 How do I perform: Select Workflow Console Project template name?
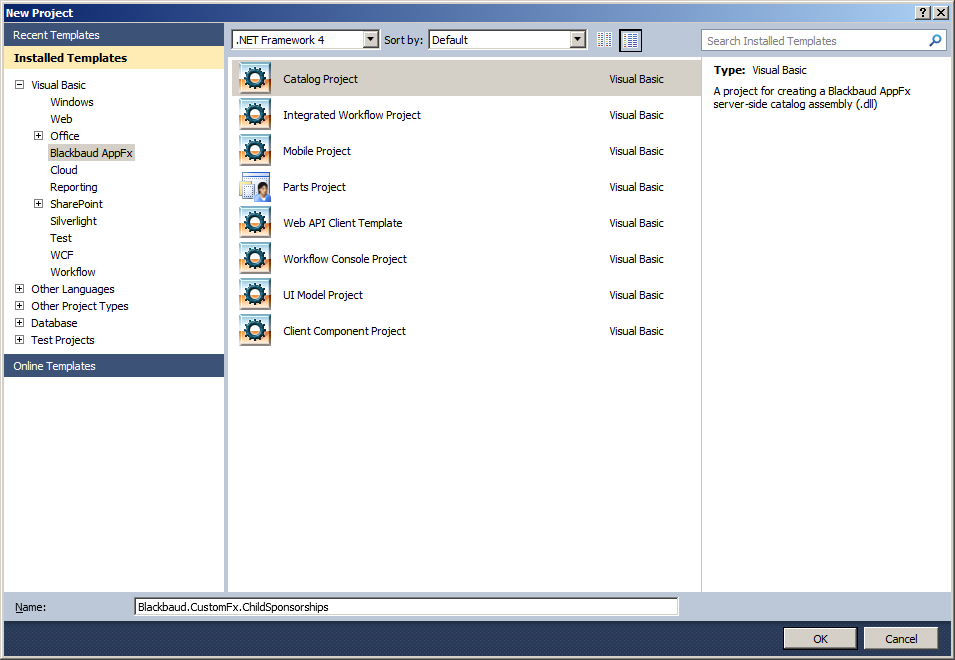tap(345, 259)
